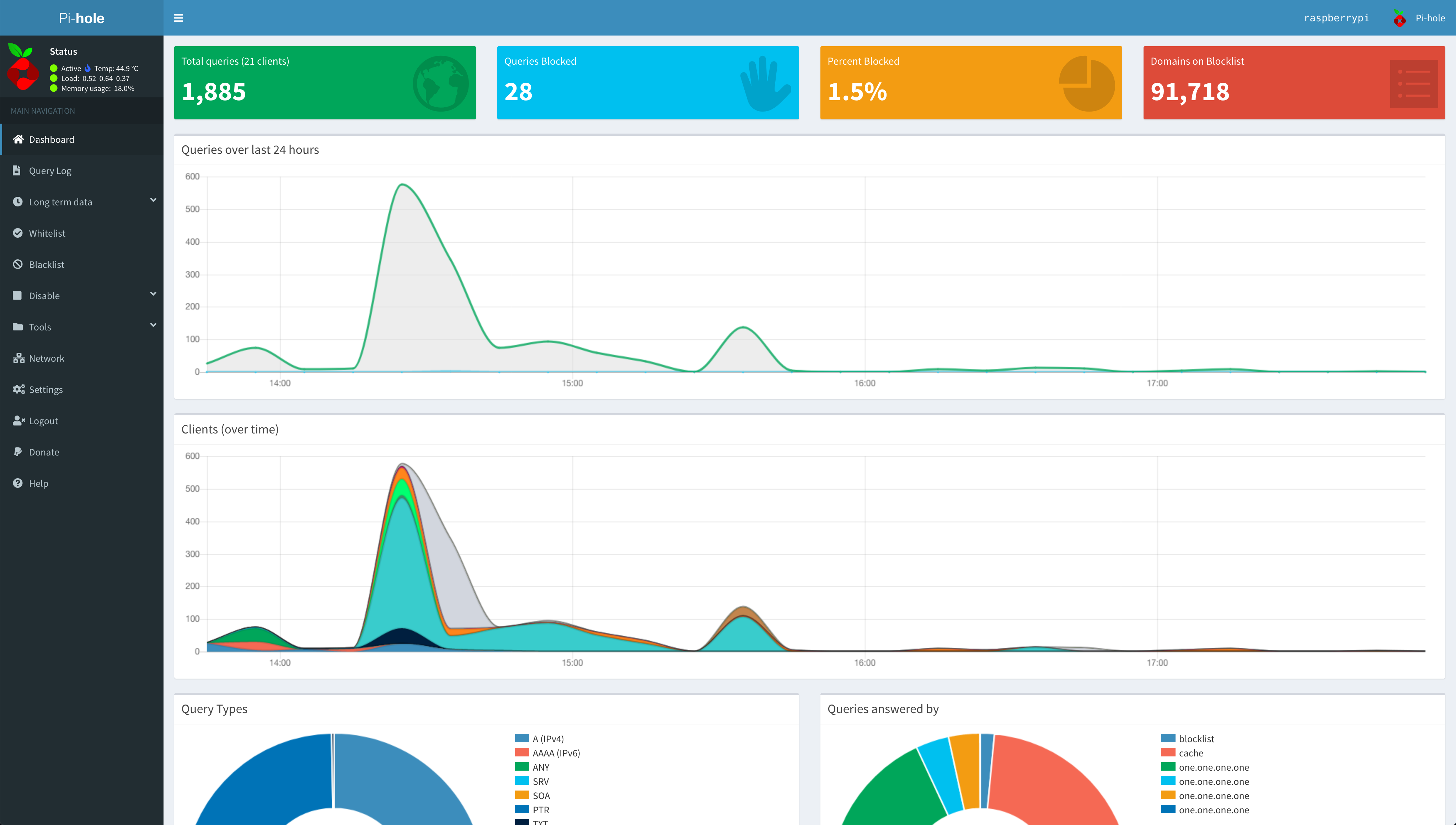
Task: Toggle blocklist legend entry in Queries answered by
Action: 1187,738
